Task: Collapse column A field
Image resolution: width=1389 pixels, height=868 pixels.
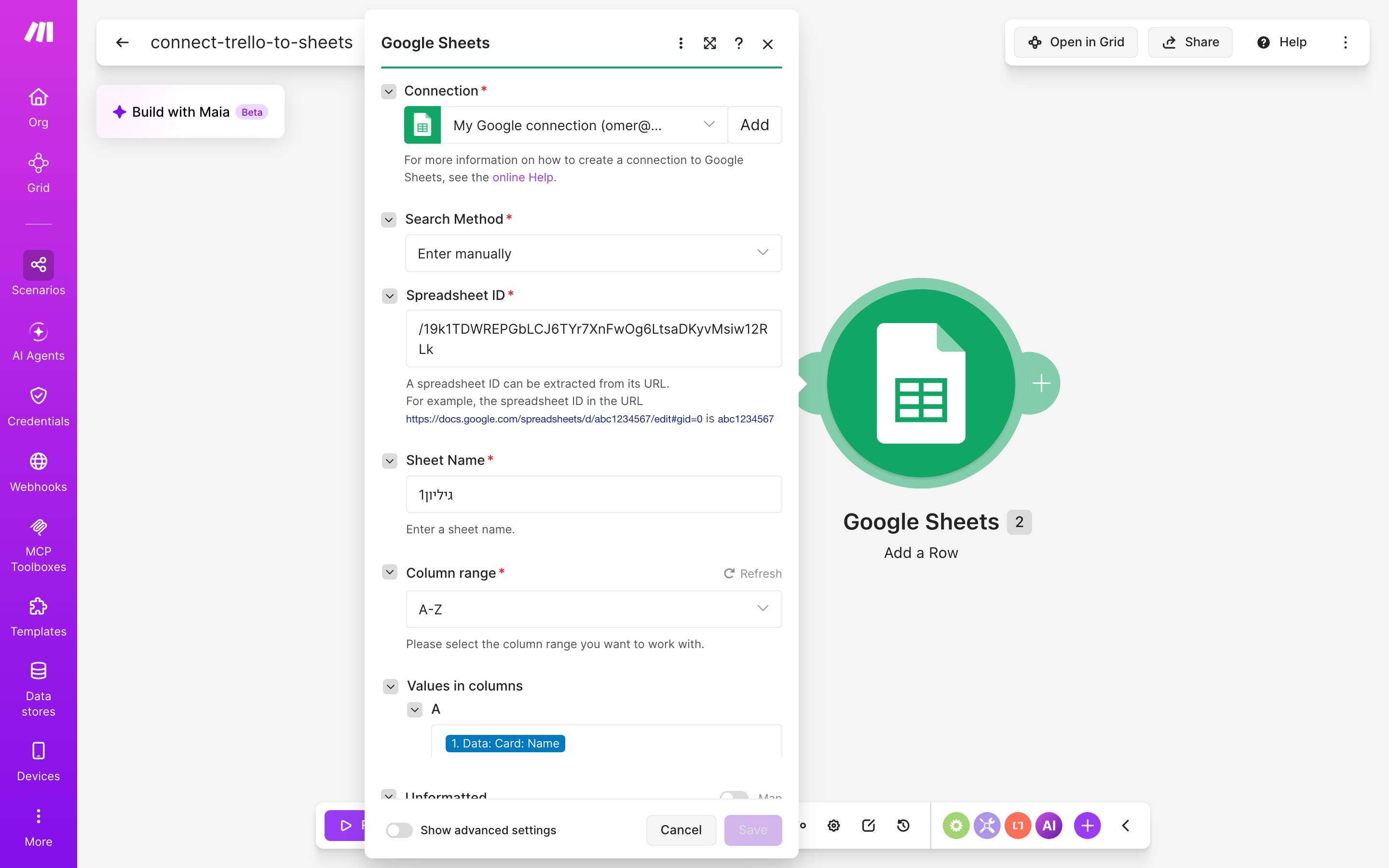Action: 415,709
